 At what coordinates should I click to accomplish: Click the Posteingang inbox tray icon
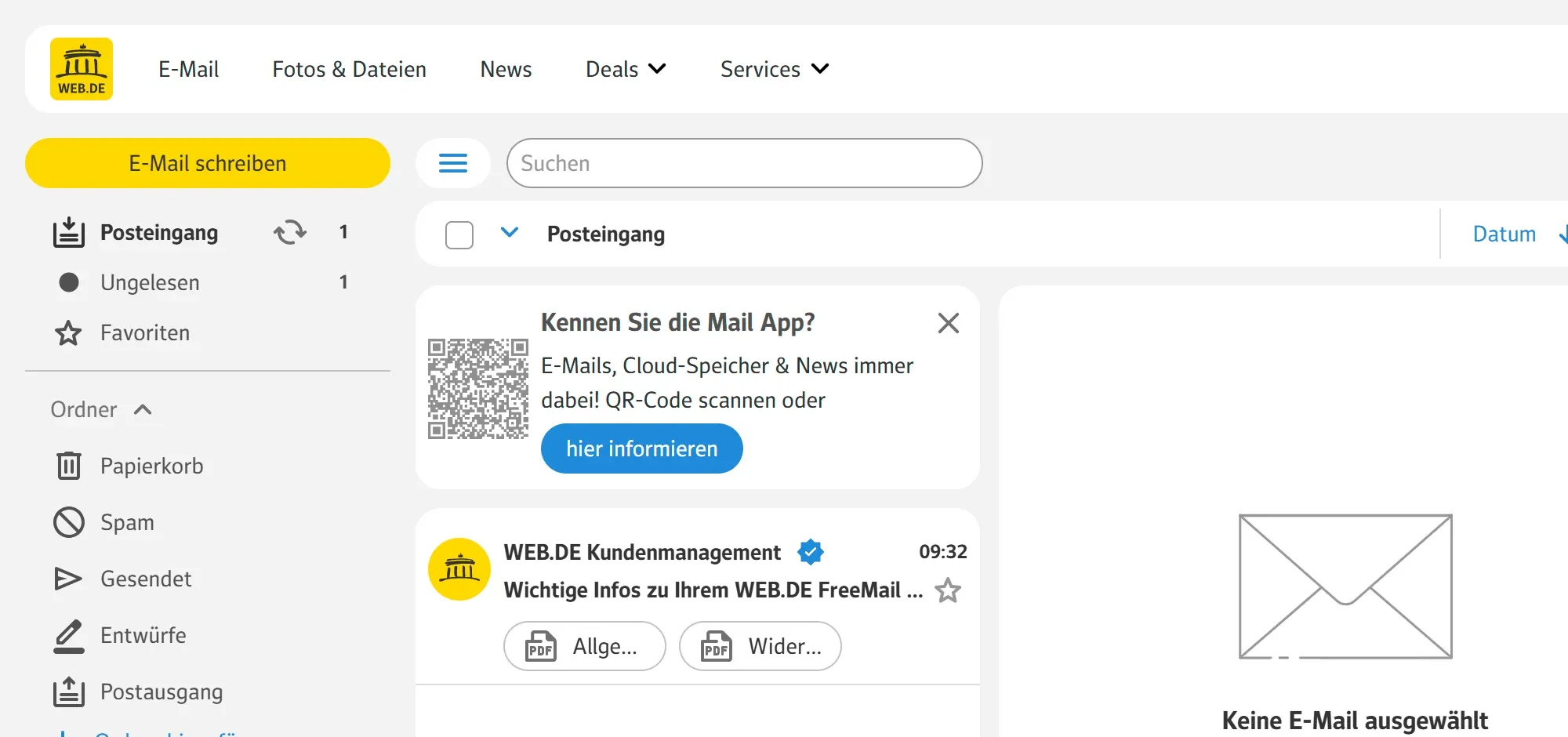(x=69, y=232)
